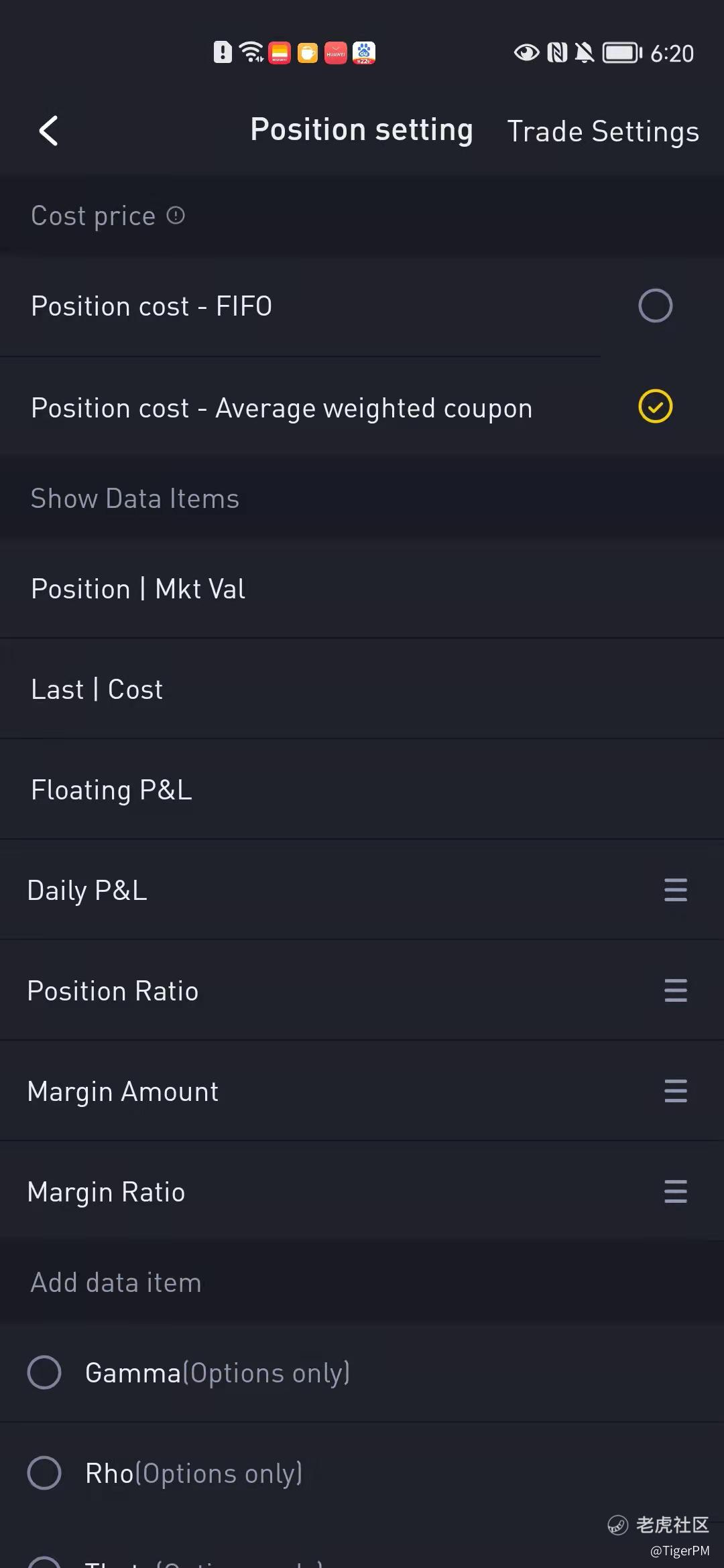Viewport: 724px width, 1568px height.
Task: Enable the Rho options-only data item
Action: click(x=44, y=1473)
